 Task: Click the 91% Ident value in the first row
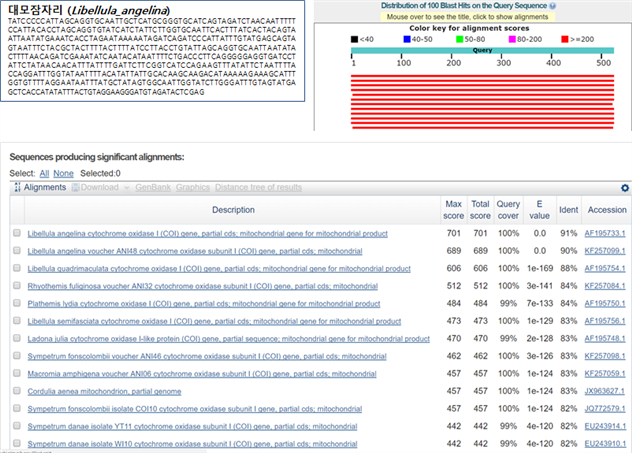point(569,233)
